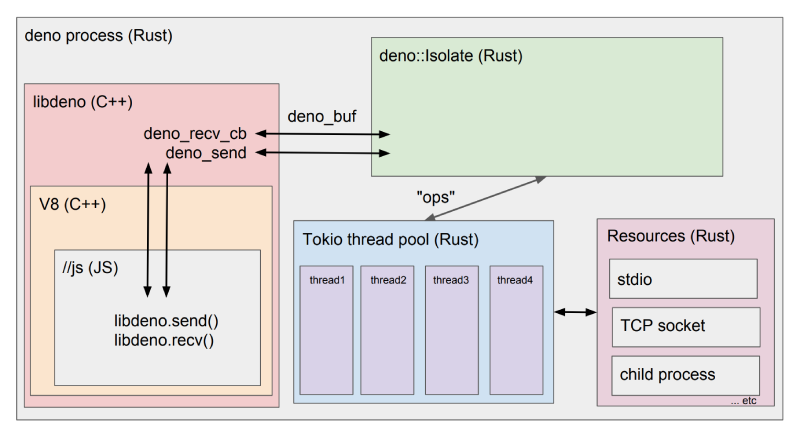This screenshot has height=430, width=800.
Task: Click the deno_buf label
Action: pos(322,117)
